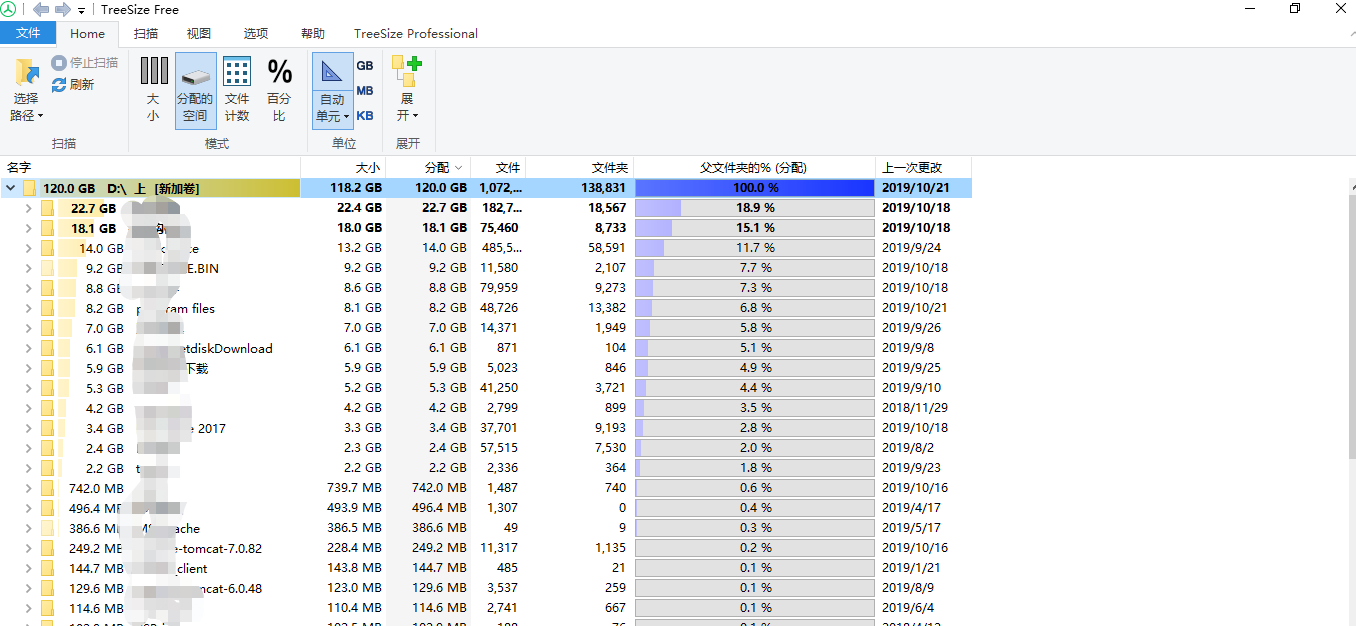The image size is (1356, 626).
Task: Open the TreeSize Professional tab
Action: pos(416,33)
